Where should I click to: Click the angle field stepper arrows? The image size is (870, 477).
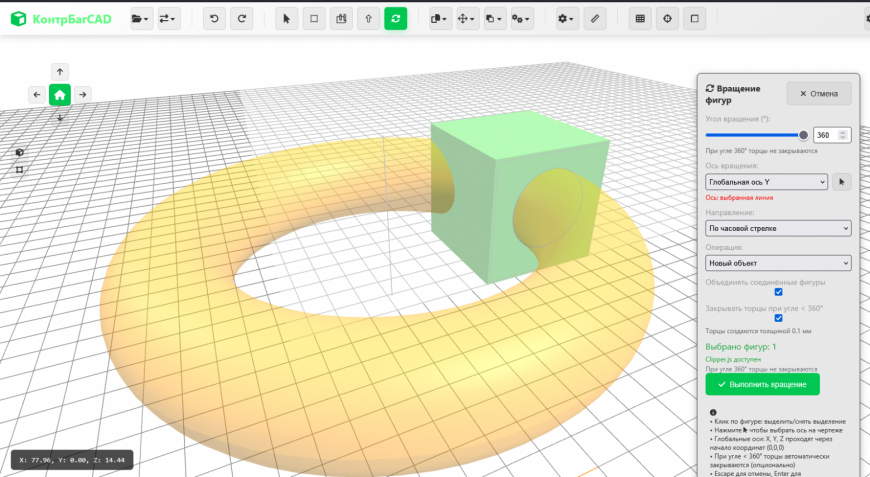coord(843,135)
